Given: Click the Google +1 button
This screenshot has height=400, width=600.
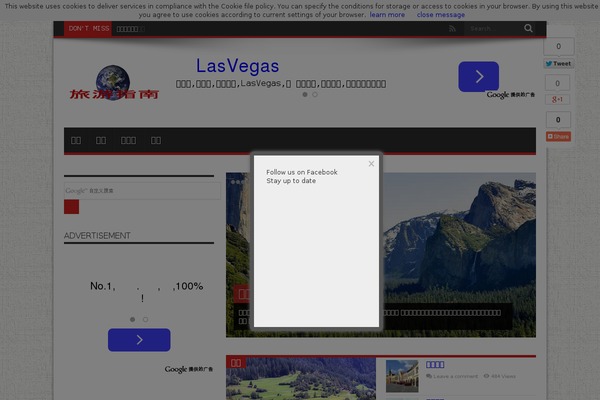Looking at the screenshot, I should [x=558, y=100].
